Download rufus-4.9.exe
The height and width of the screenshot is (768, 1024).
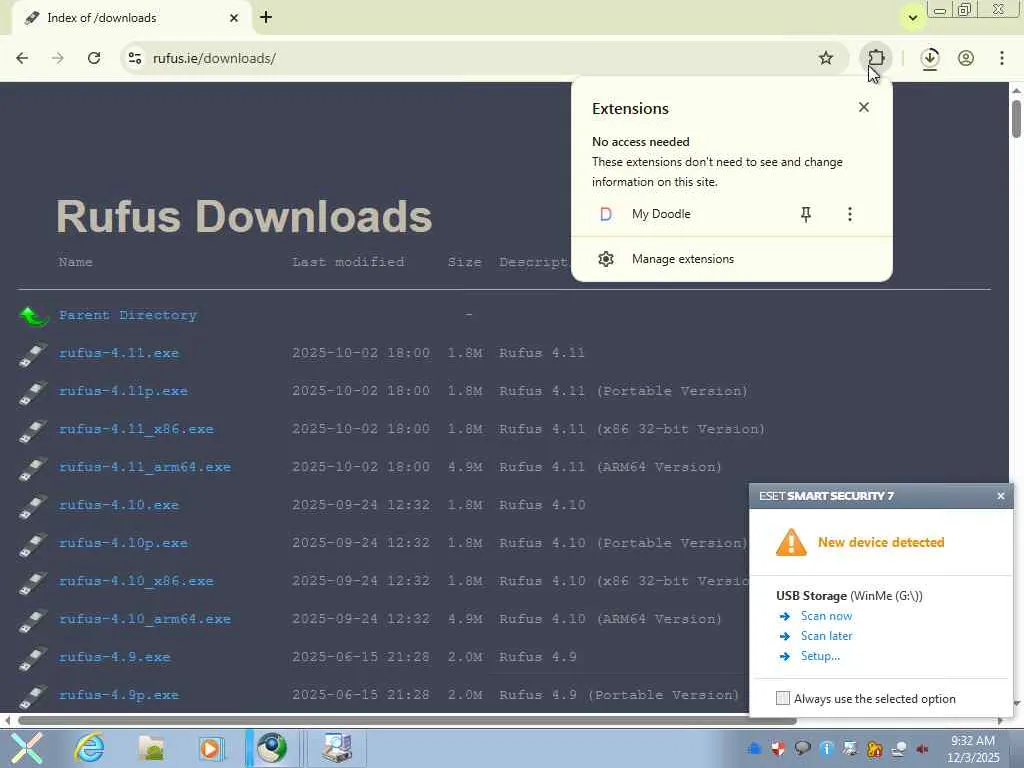pyautogui.click(x=114, y=657)
